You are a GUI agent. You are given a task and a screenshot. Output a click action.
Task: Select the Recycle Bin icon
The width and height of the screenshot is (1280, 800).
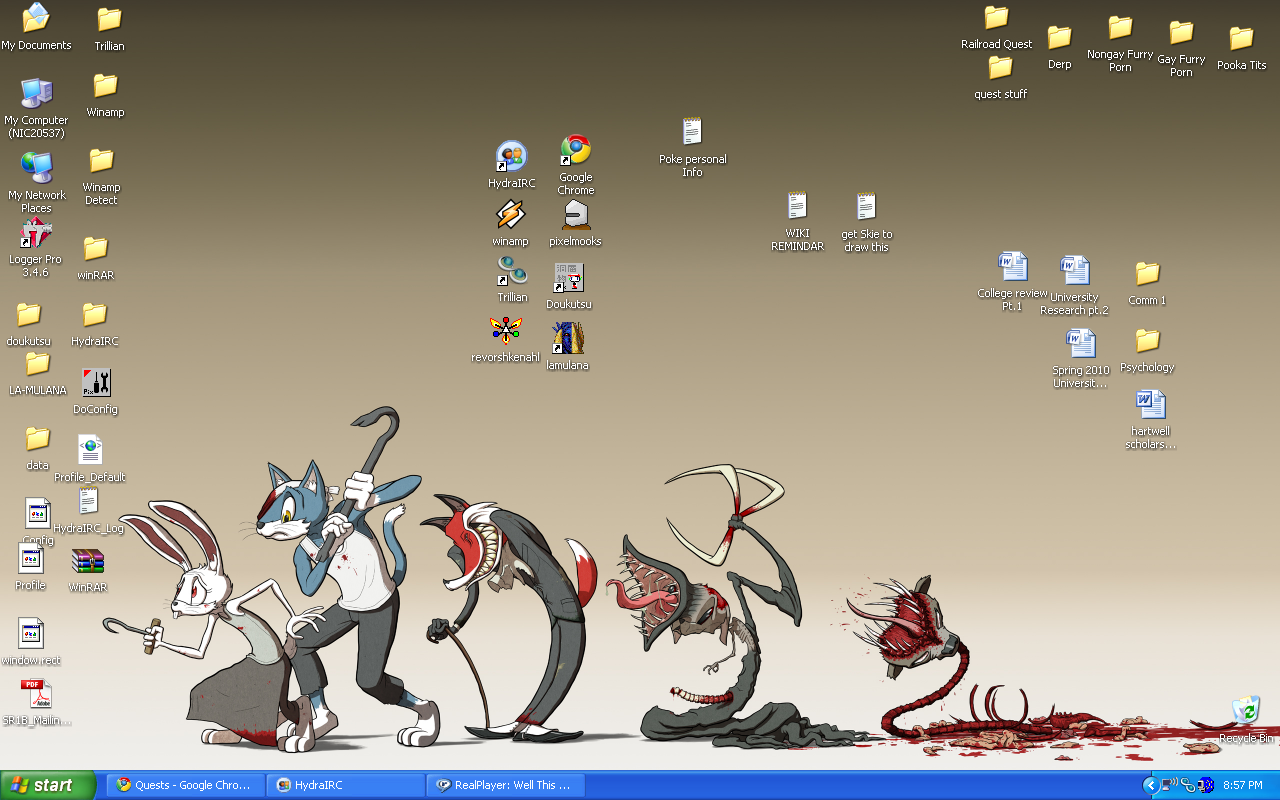pyautogui.click(x=1246, y=711)
